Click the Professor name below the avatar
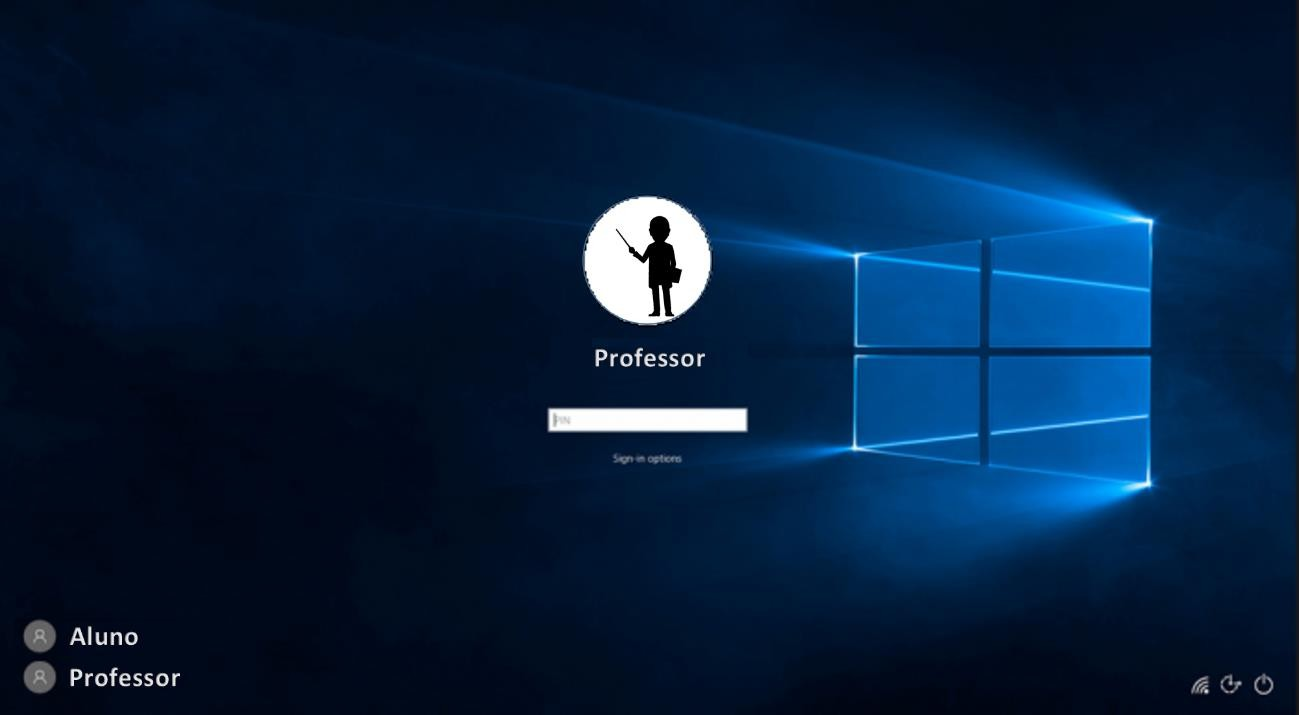Image resolution: width=1299 pixels, height=715 pixels. coord(650,358)
